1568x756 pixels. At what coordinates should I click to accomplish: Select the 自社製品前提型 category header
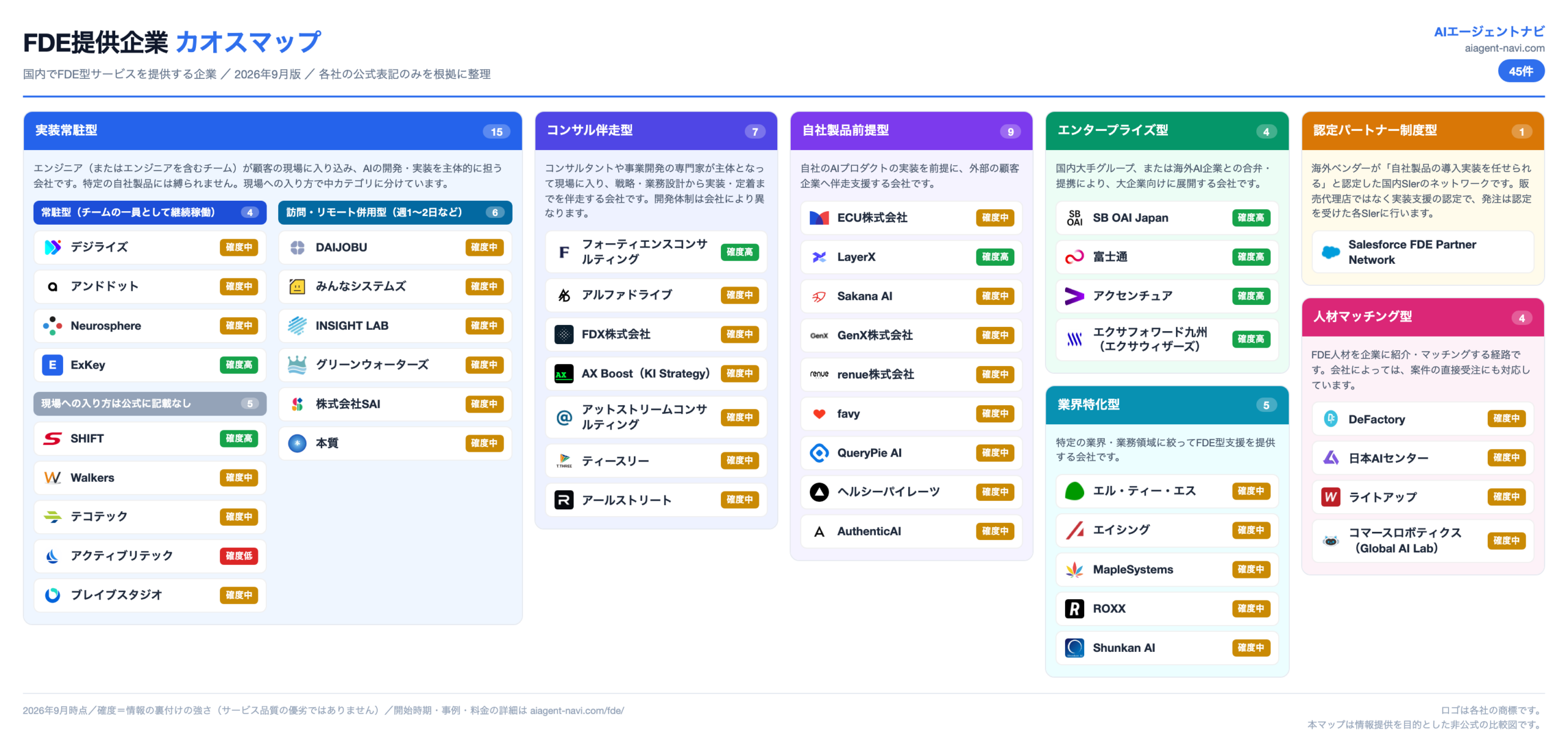coord(911,131)
